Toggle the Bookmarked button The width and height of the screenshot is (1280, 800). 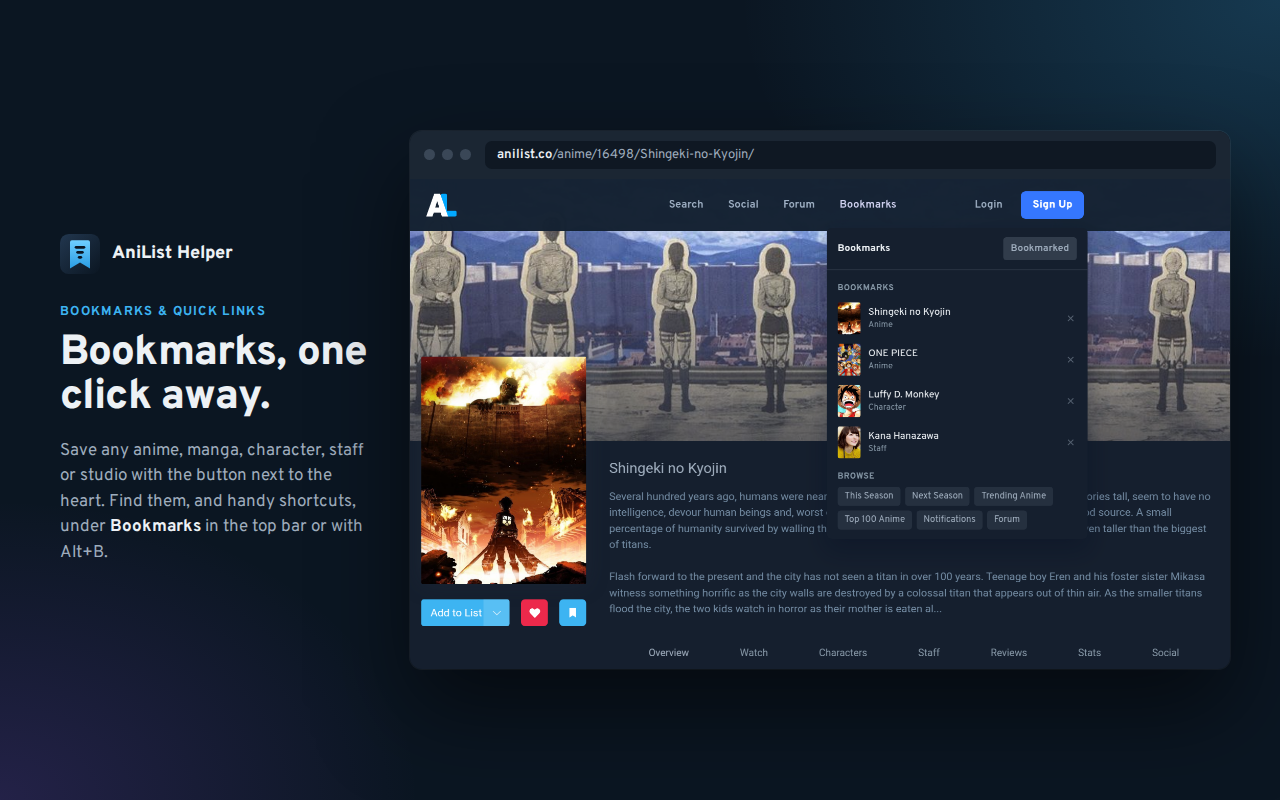[x=1040, y=248]
